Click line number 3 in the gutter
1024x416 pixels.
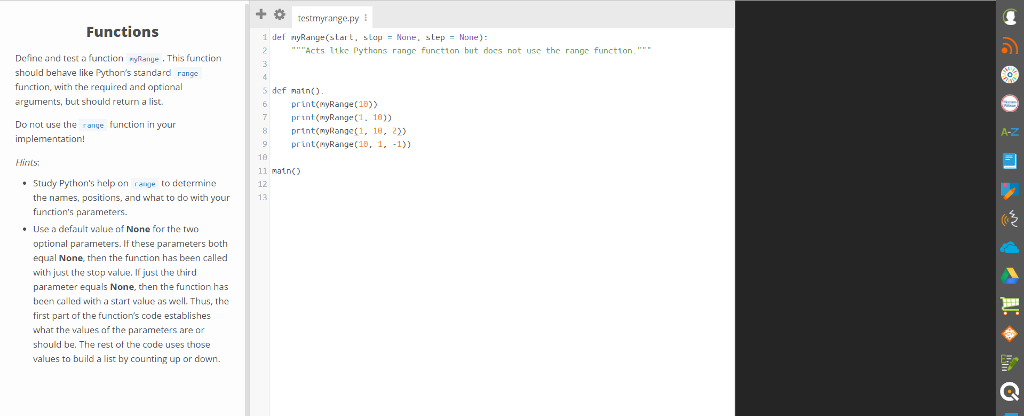click(x=264, y=64)
